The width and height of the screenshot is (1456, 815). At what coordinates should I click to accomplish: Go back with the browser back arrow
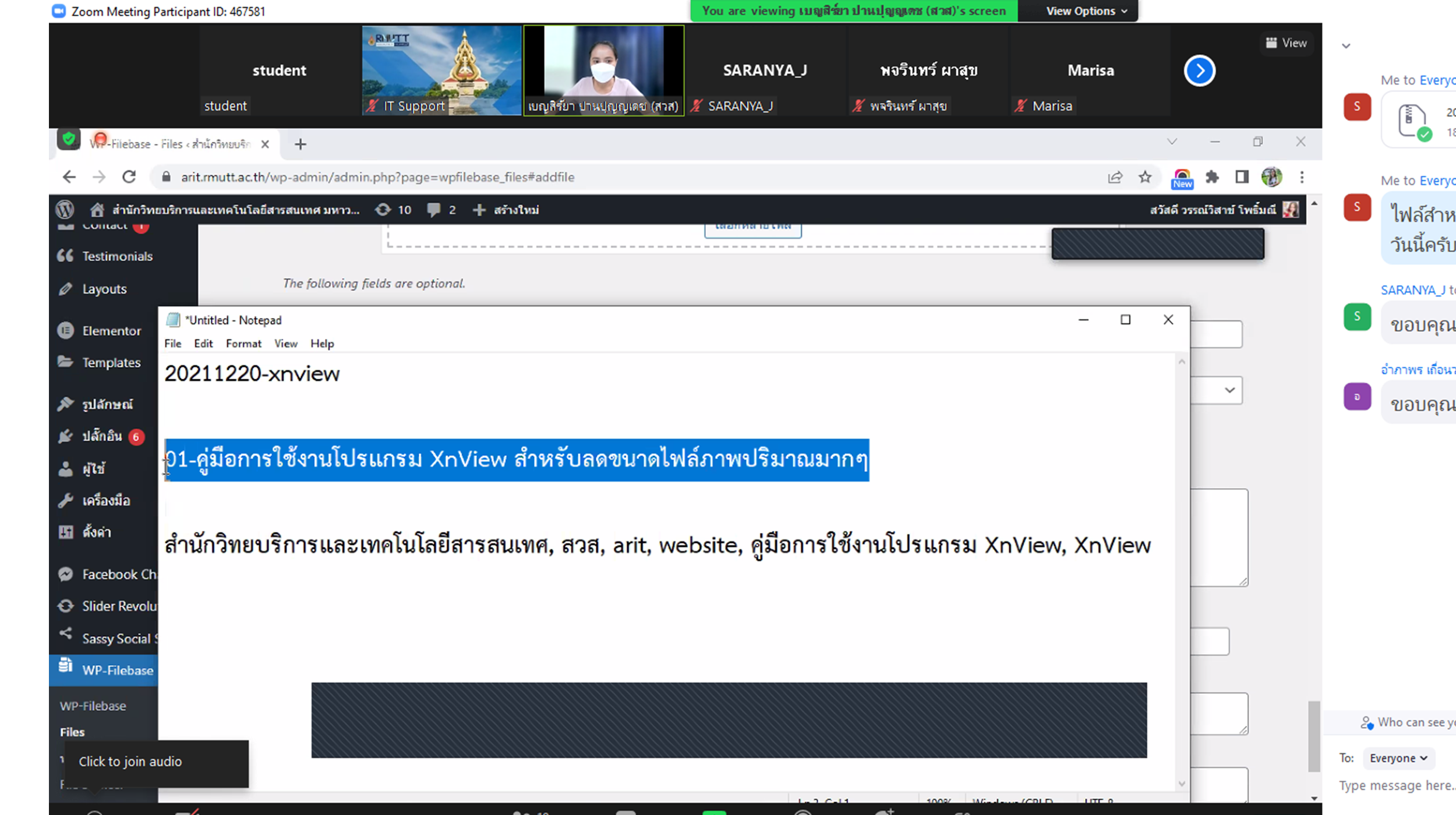click(69, 177)
